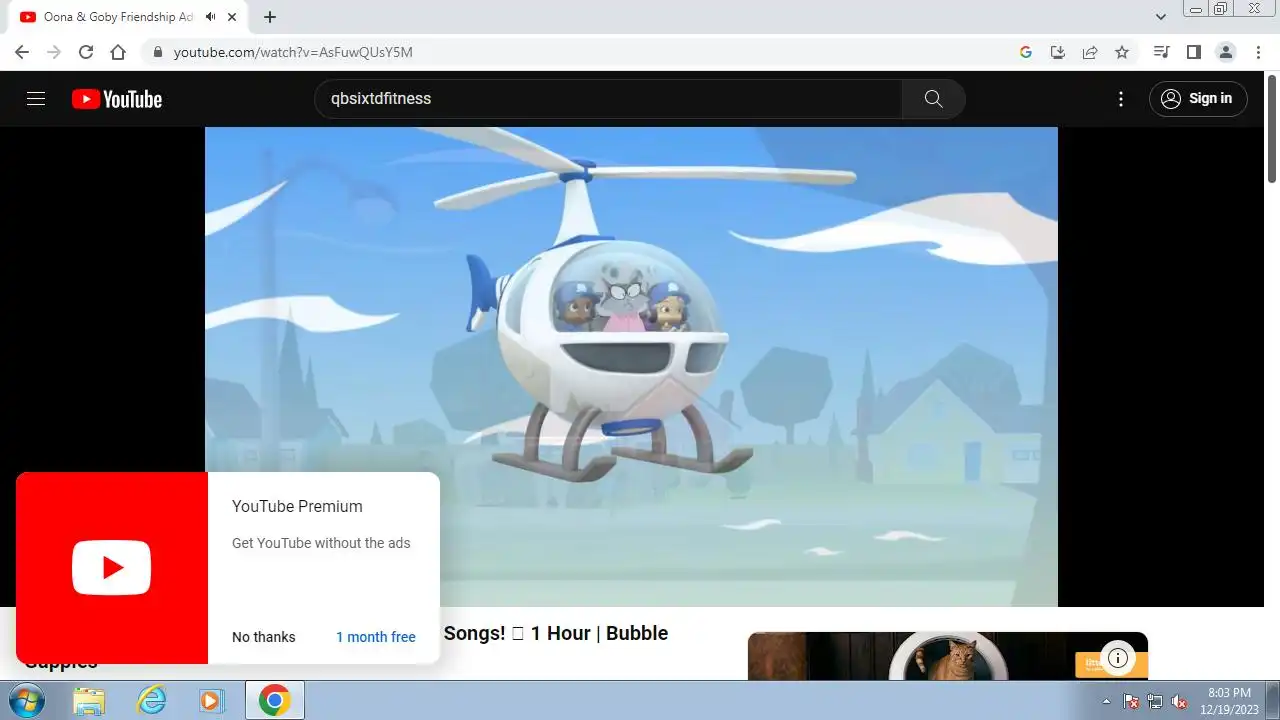Viewport: 1280px width, 720px height.
Task: Open Windows Explorer from taskbar
Action: tap(89, 701)
